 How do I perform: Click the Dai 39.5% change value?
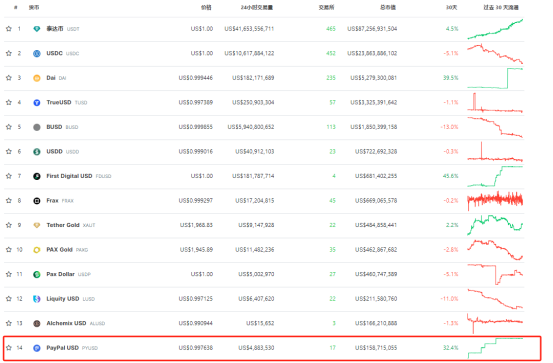(451, 78)
